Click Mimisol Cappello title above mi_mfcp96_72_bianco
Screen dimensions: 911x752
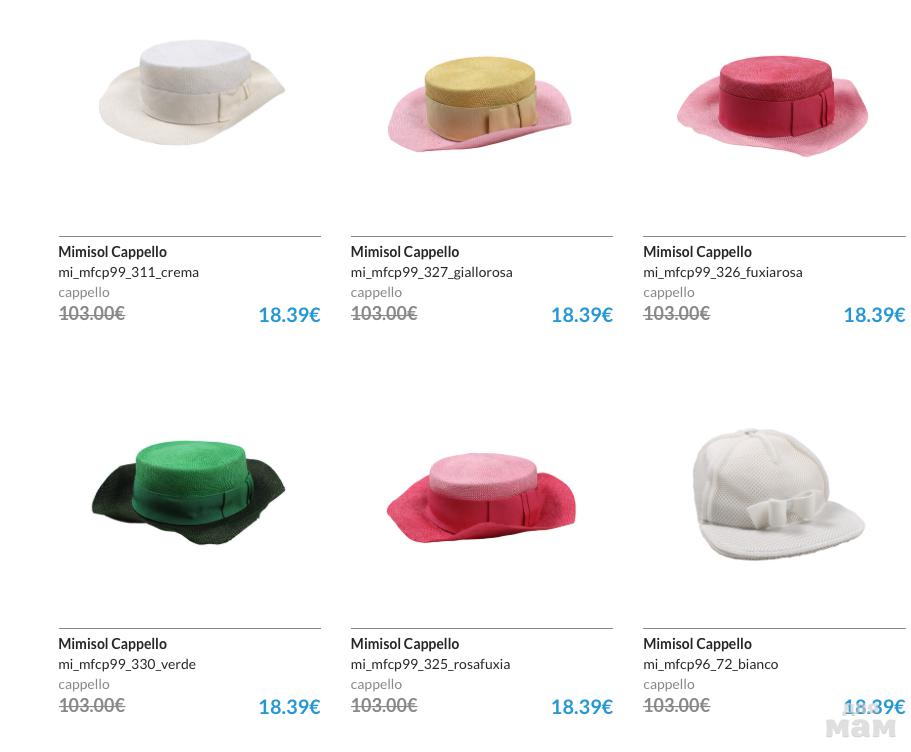pos(697,643)
